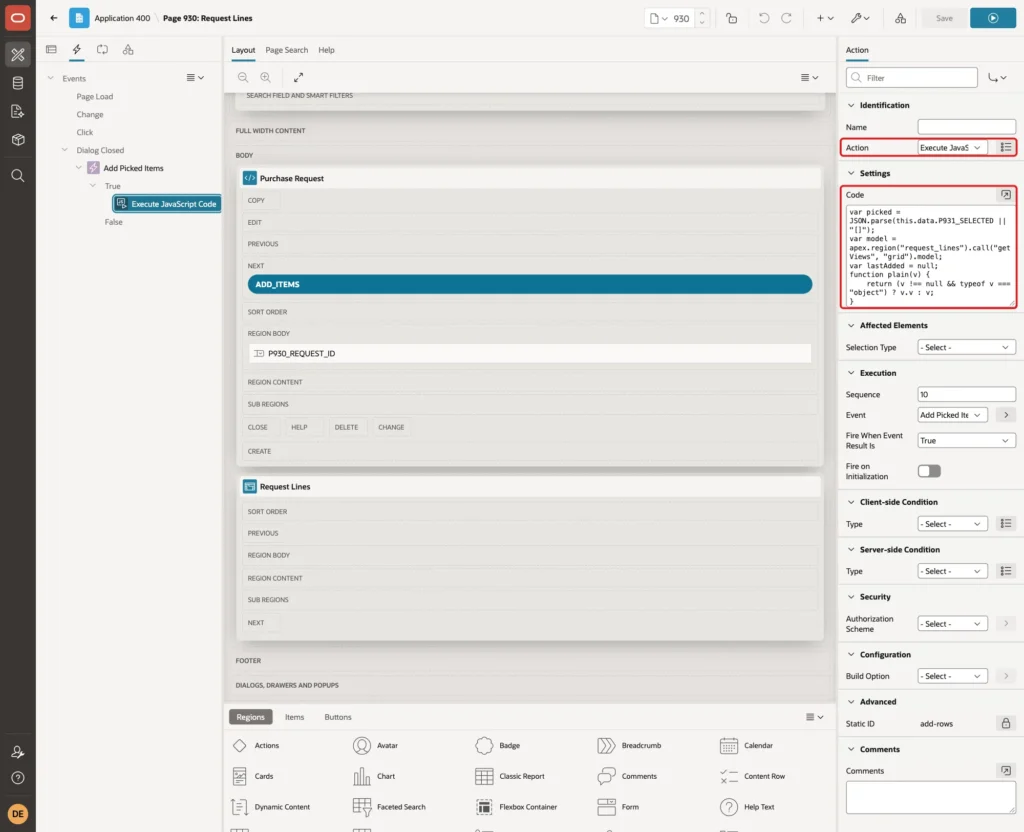Open Fire When Event Result Is dropdown
The height and width of the screenshot is (832, 1024).
pyautogui.click(x=966, y=441)
